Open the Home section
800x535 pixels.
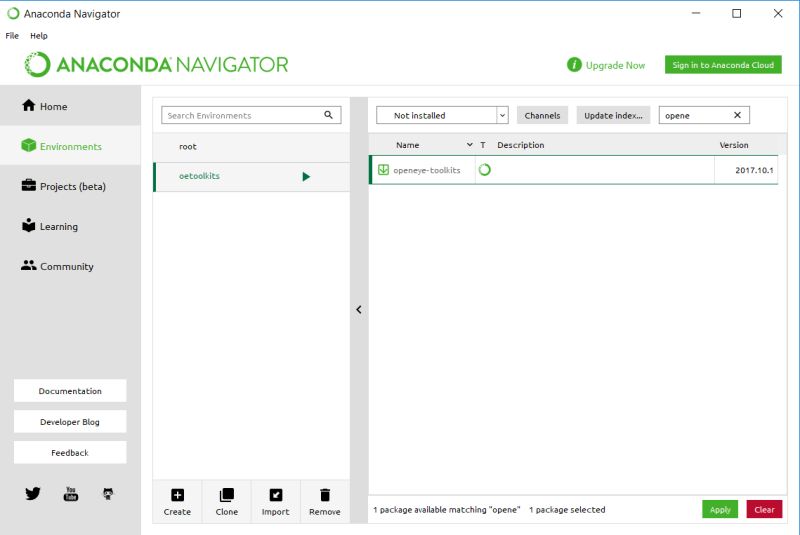point(70,106)
